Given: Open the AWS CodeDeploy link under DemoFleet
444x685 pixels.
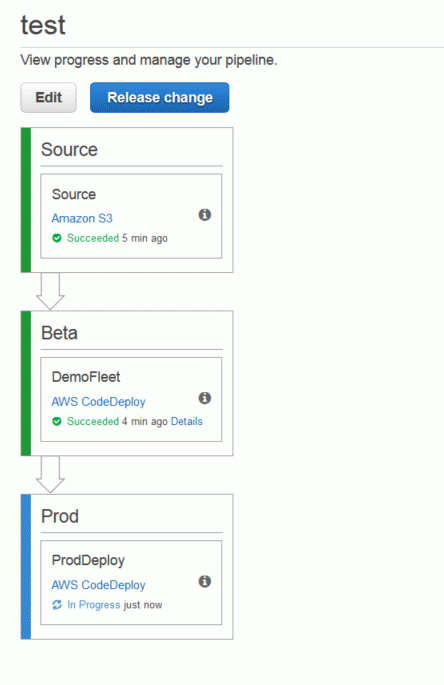Looking at the screenshot, I should [98, 401].
